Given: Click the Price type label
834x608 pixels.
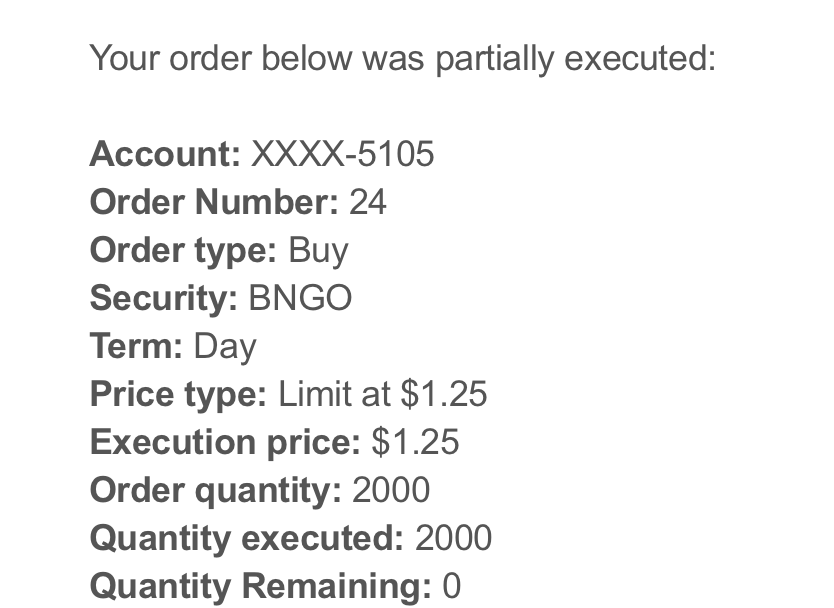Looking at the screenshot, I should (178, 394).
